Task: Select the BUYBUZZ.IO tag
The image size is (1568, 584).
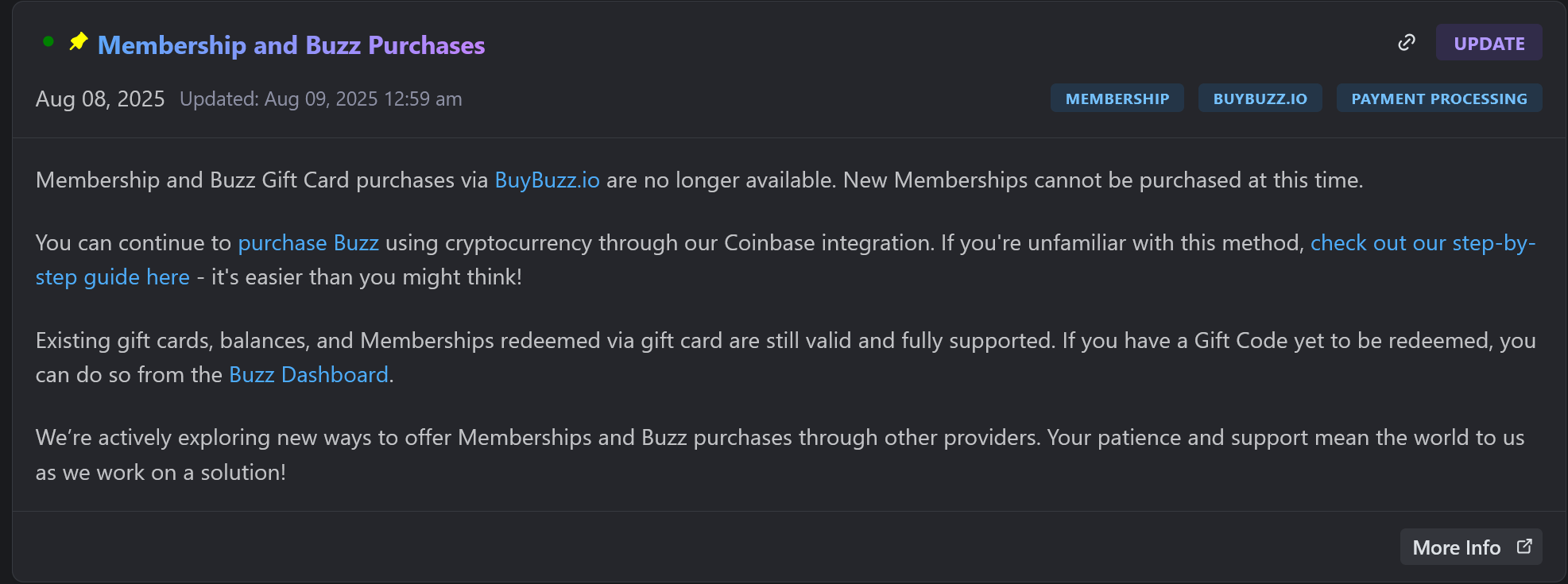Action: coord(1260,99)
